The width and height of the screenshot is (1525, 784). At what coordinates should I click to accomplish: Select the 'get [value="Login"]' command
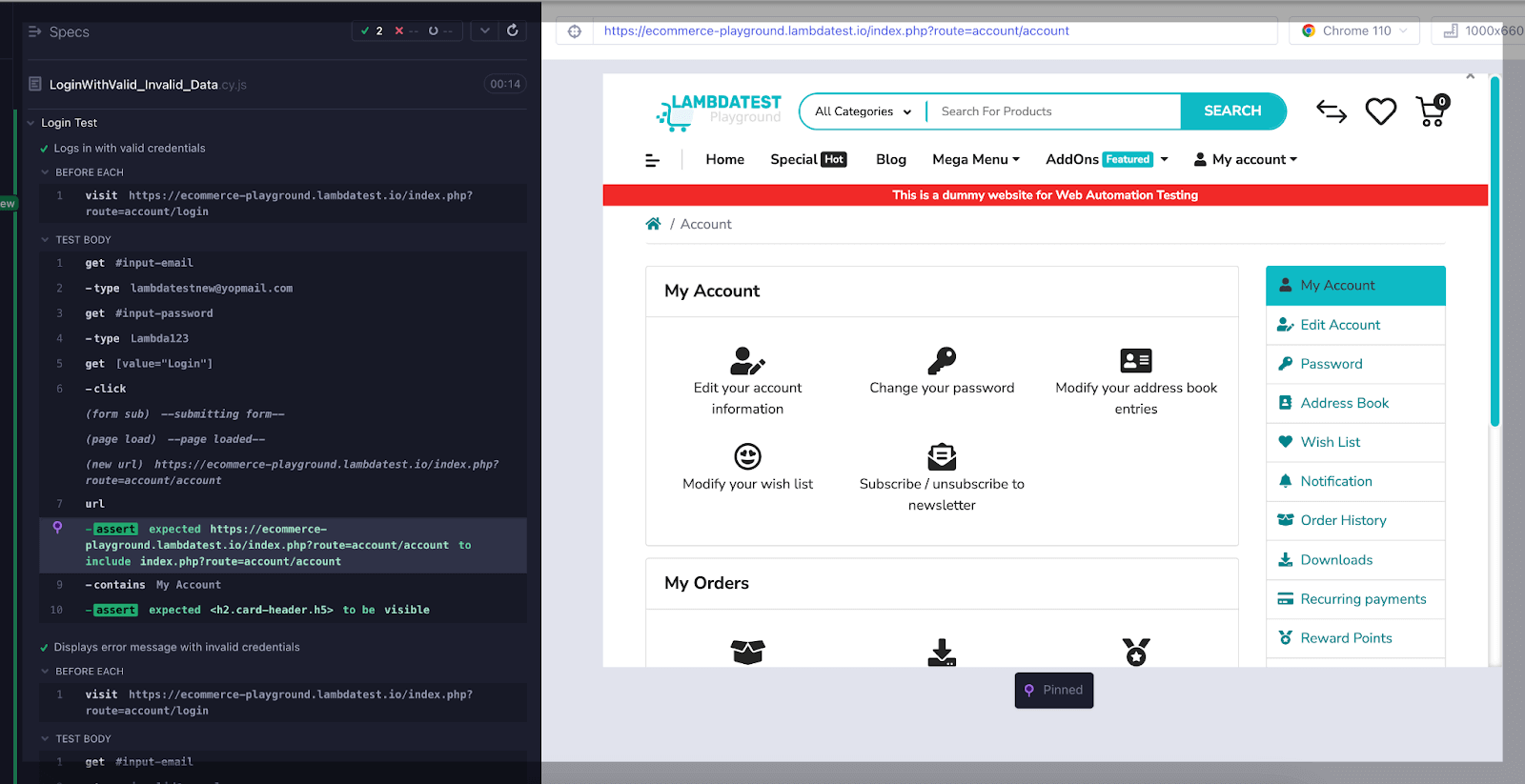tap(283, 363)
